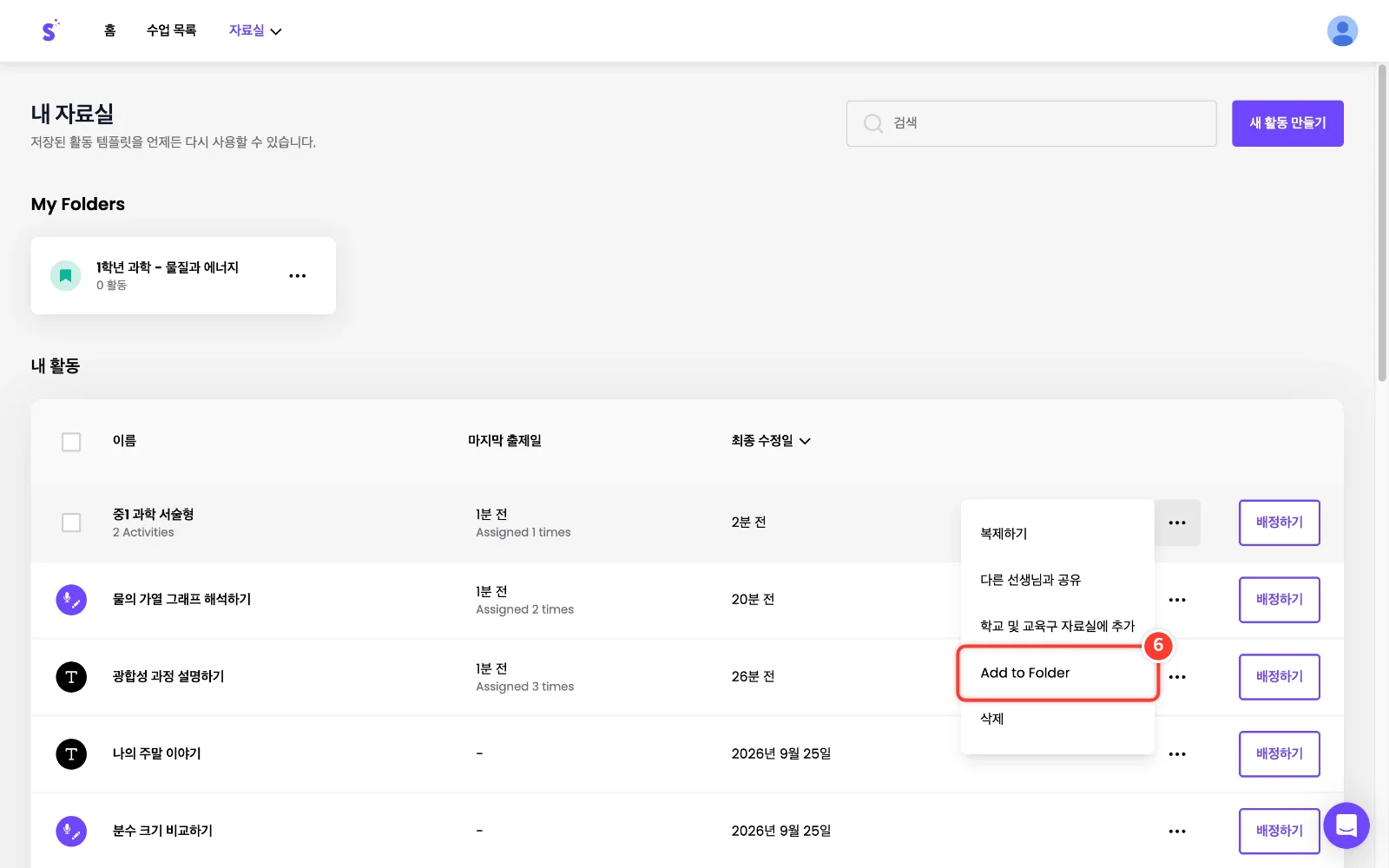Screen dimensions: 1389x868
Task: Click 배정하기 for 나의 주말 이야기
Action: [1280, 754]
